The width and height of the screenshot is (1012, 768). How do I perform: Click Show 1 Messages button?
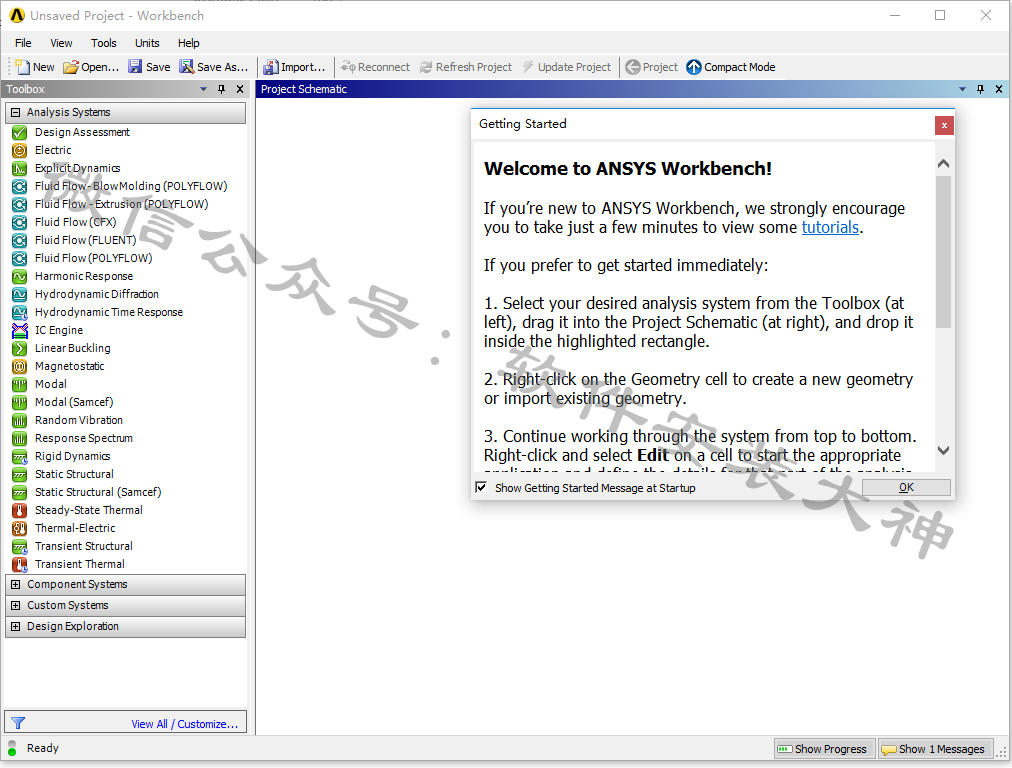(935, 749)
